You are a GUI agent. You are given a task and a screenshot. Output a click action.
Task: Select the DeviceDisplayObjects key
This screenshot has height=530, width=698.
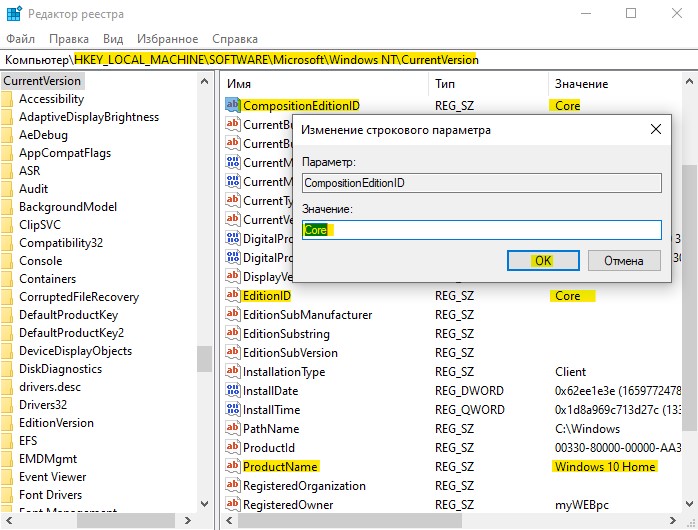pos(76,351)
